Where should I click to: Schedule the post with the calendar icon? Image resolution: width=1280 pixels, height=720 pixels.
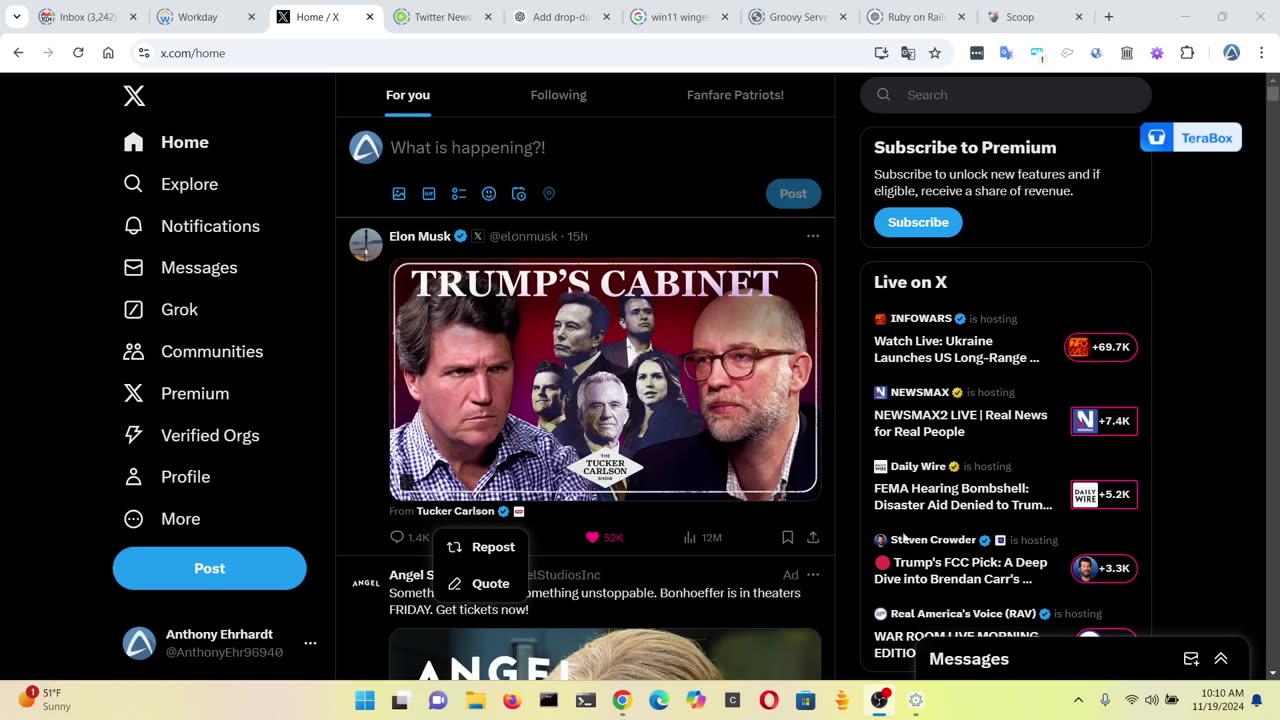pyautogui.click(x=519, y=194)
